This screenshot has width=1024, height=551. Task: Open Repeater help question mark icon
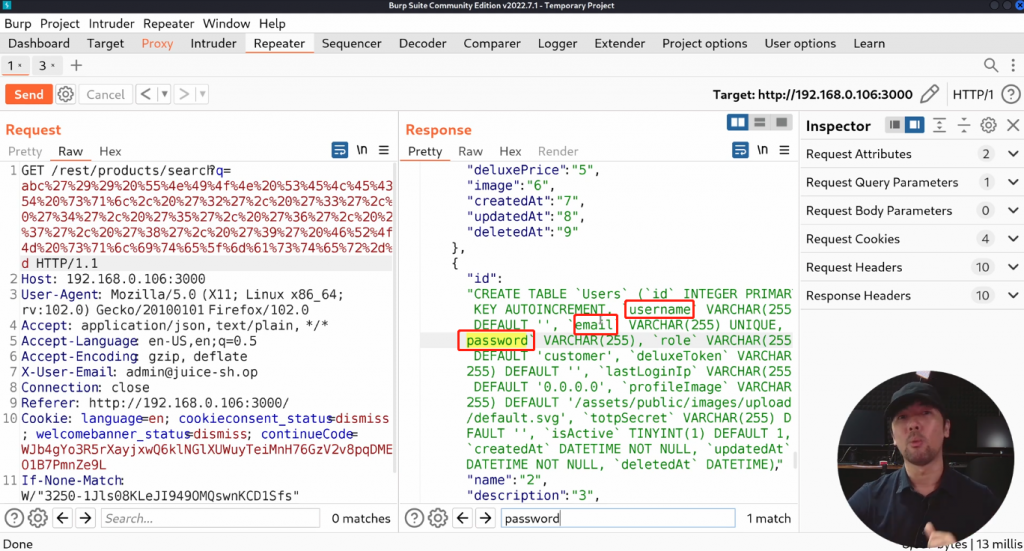pos(1011,95)
